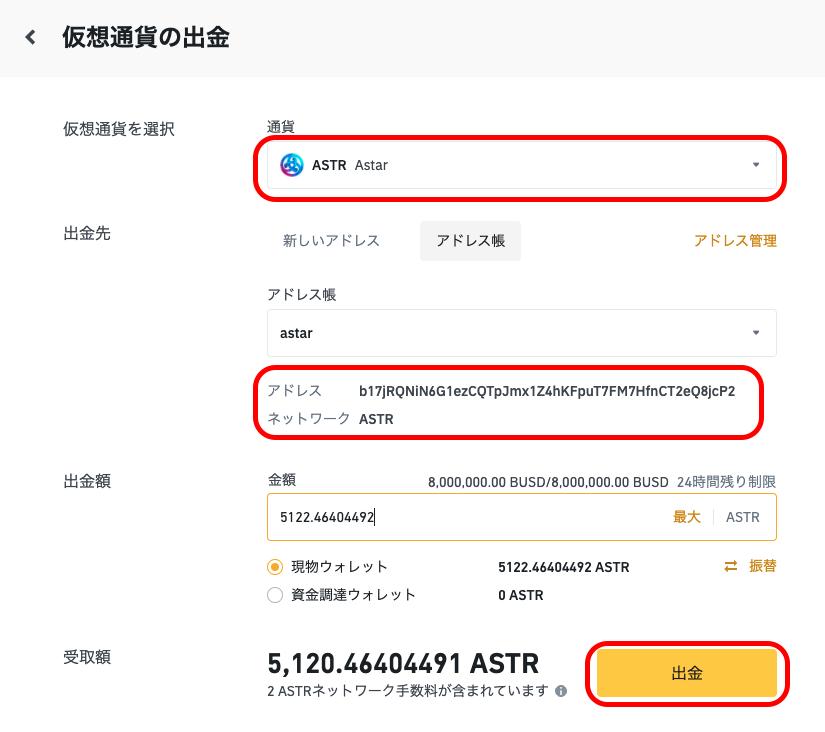Switch to the アドレス帳 tab
This screenshot has width=825, height=732.
coord(470,240)
